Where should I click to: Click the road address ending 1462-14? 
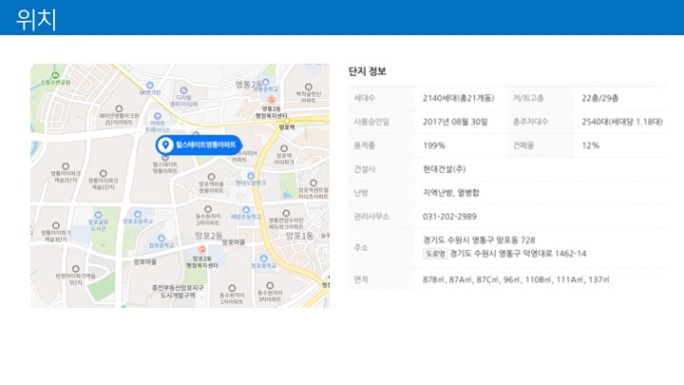[x=518, y=253]
